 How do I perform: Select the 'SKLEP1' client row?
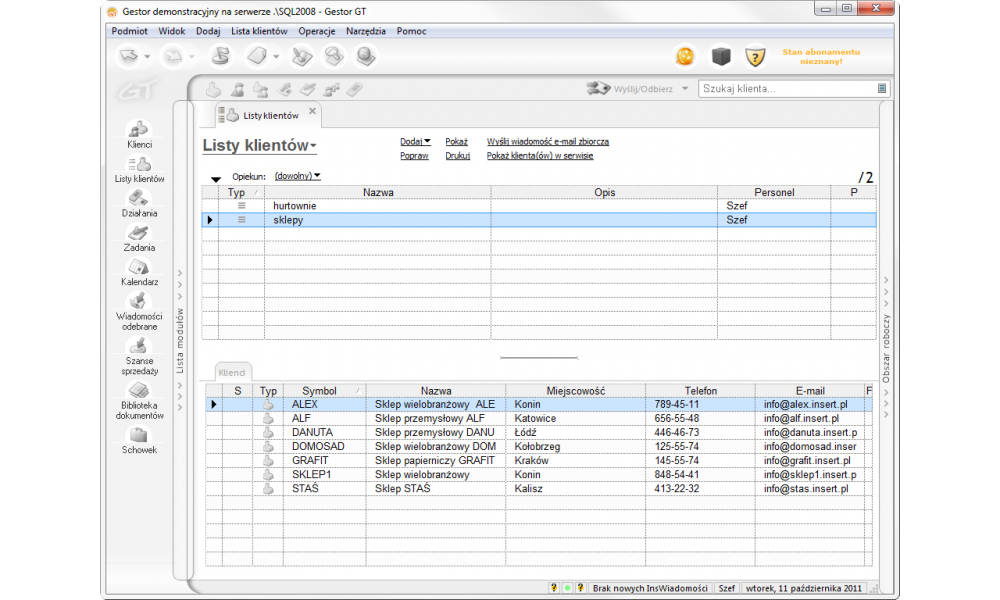pyautogui.click(x=539, y=475)
